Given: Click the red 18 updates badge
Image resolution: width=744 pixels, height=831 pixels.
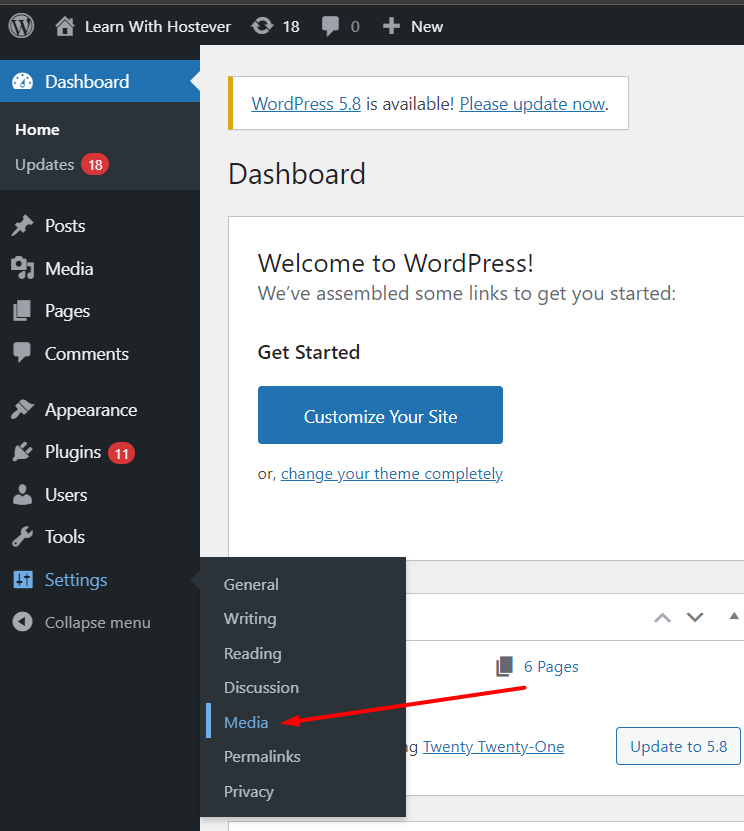Looking at the screenshot, I should [95, 165].
